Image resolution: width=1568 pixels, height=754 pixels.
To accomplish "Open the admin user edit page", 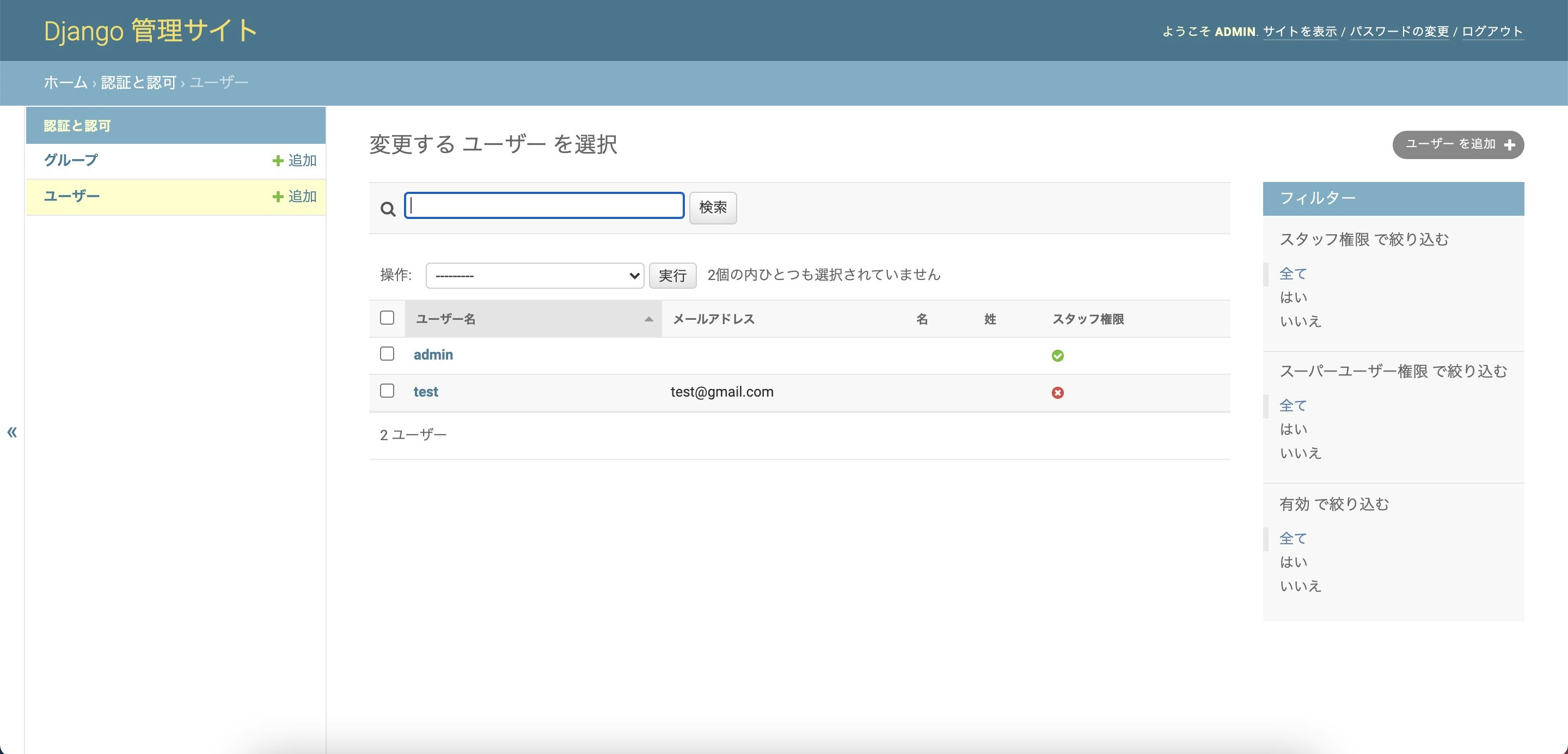I will pos(433,354).
